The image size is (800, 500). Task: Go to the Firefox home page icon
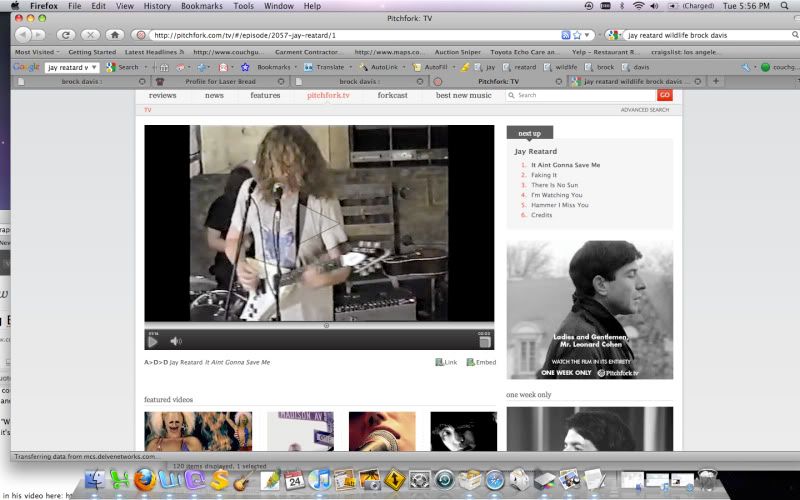click(115, 35)
